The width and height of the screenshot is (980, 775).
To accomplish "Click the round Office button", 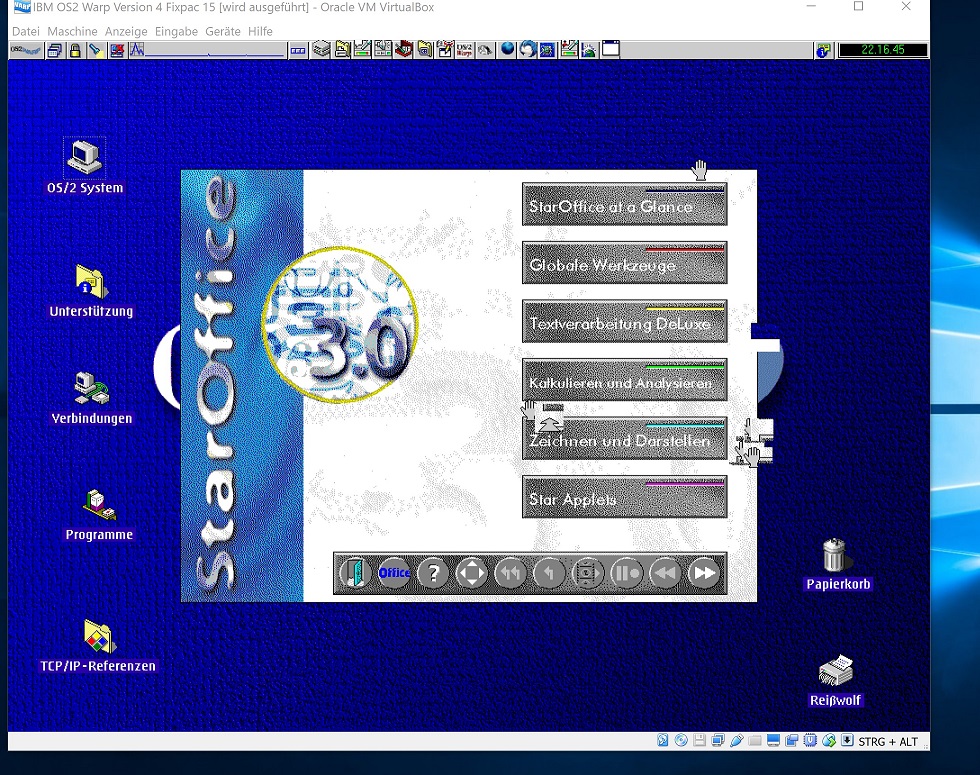I will pos(394,572).
